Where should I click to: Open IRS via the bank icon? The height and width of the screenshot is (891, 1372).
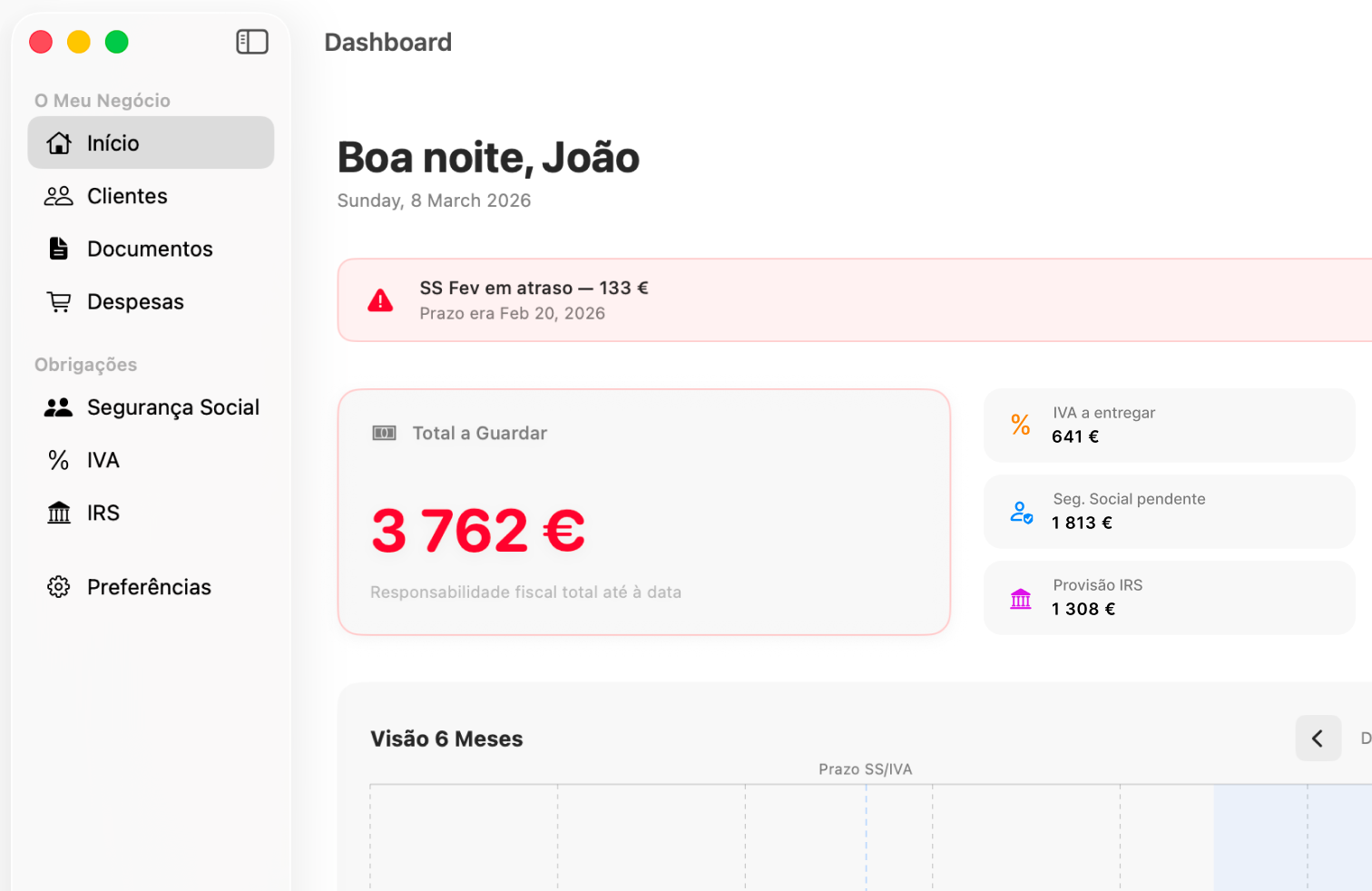[58, 512]
